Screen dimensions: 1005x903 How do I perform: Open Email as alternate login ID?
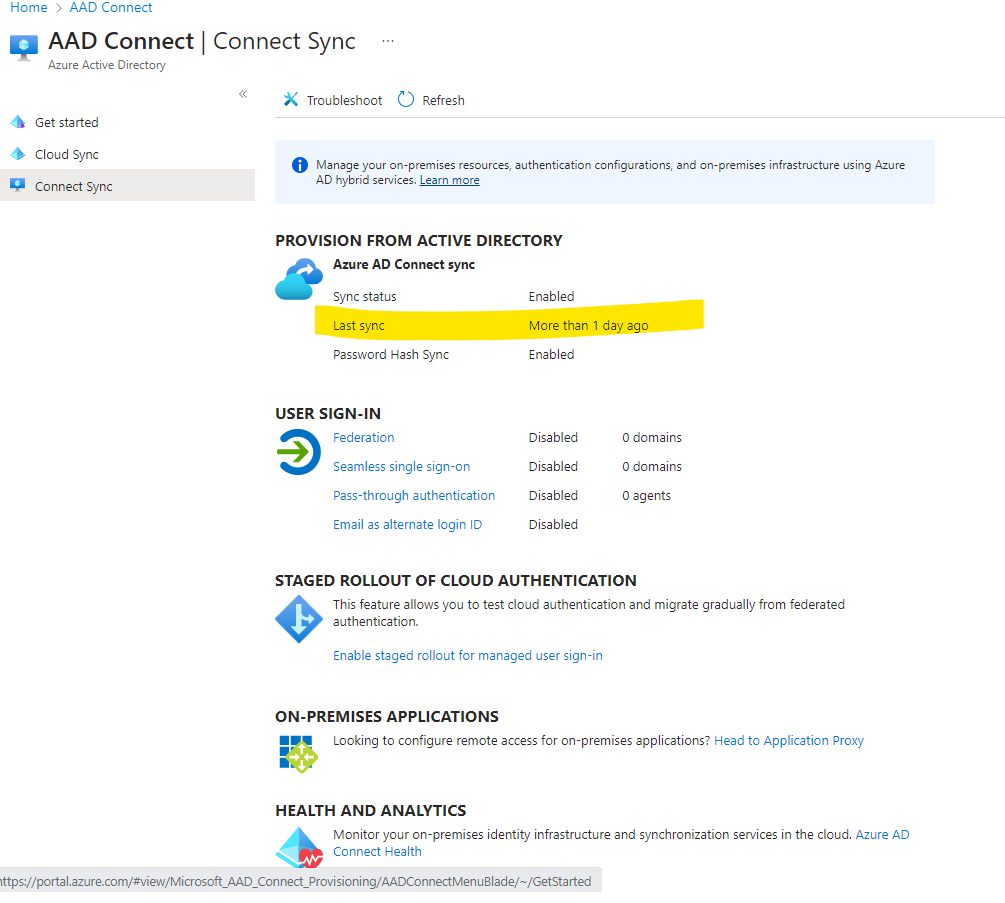tap(407, 524)
